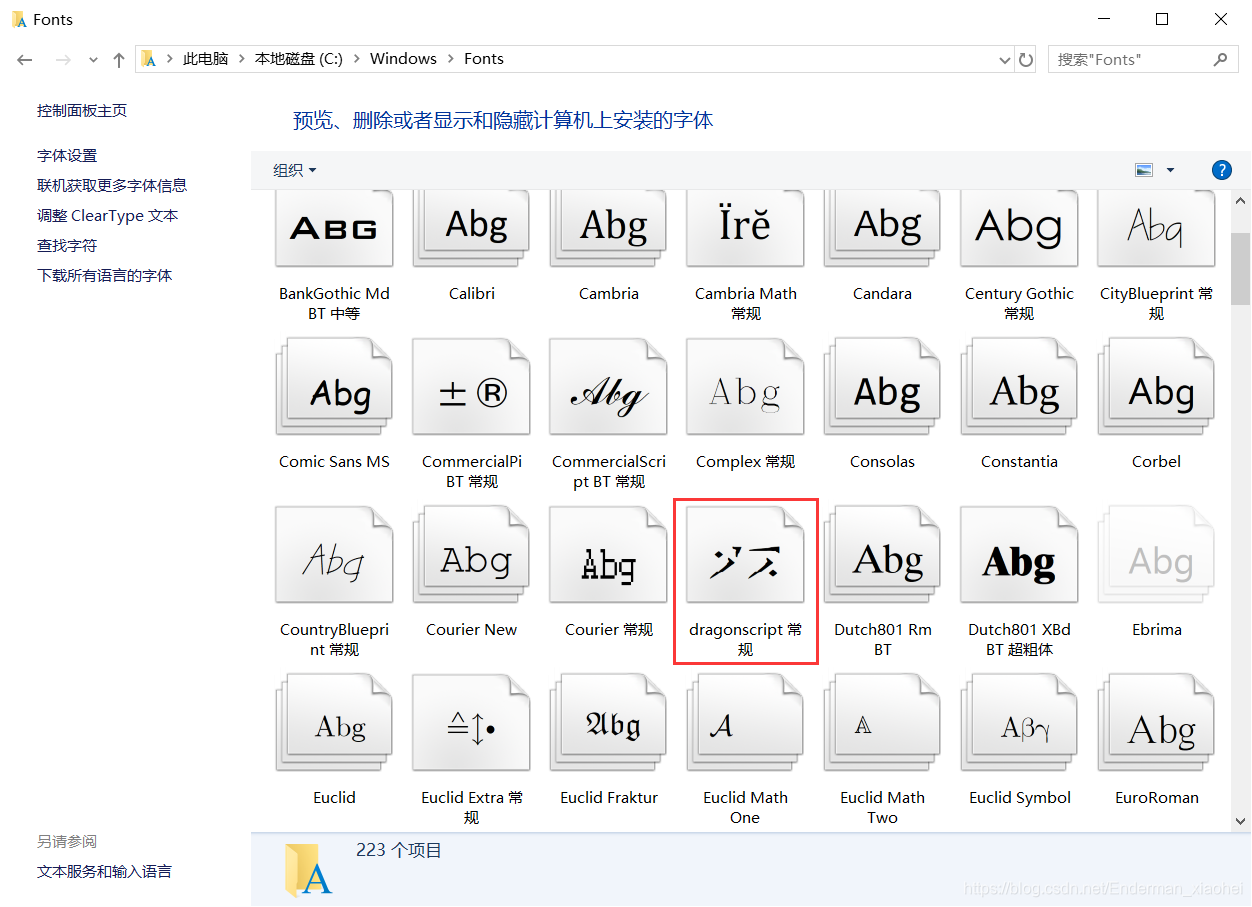Open 控制面板主页 link

[82, 111]
